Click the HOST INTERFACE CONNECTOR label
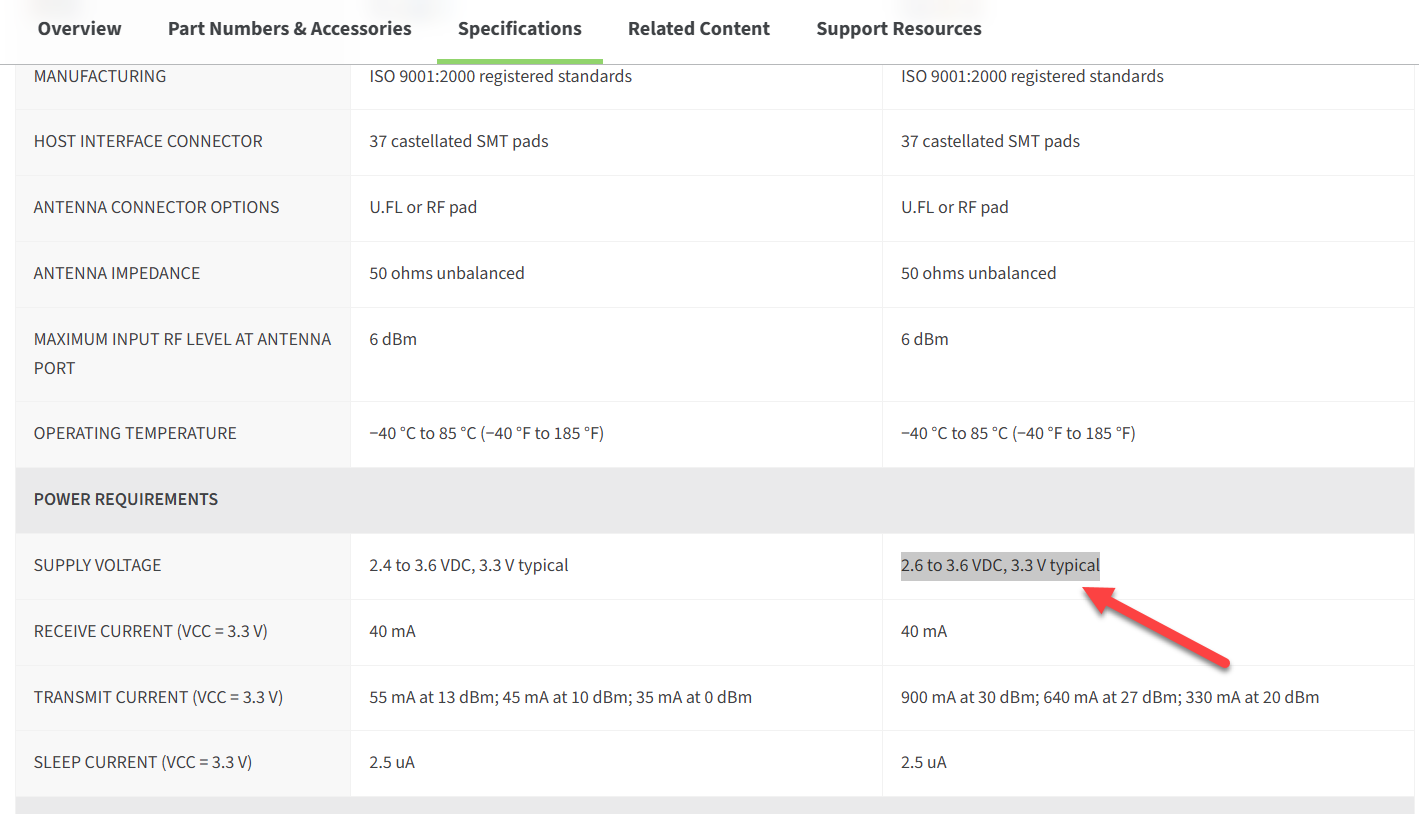 point(148,141)
